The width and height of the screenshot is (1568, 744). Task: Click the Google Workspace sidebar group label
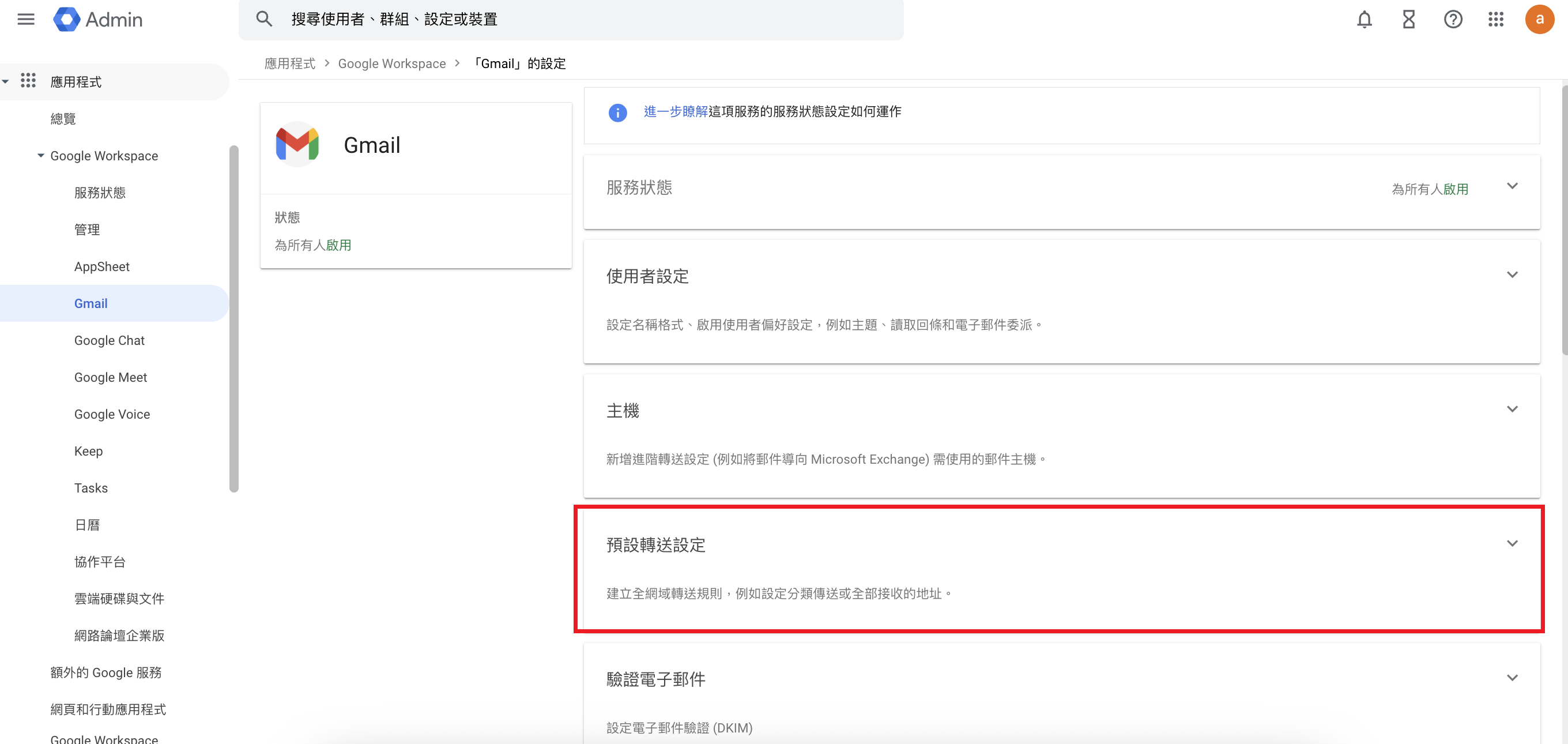pyautogui.click(x=104, y=156)
